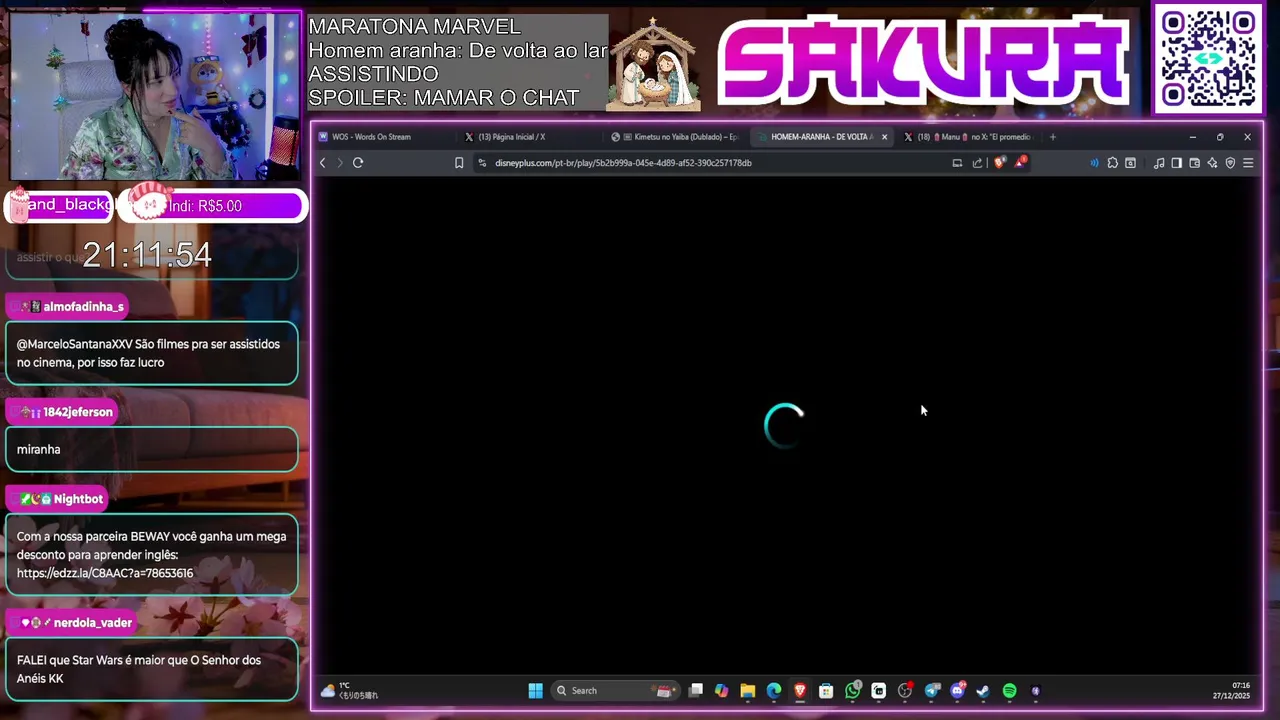Toggle the browser sidebar panel
Screen dimensions: 1280x720
pos(1176,163)
